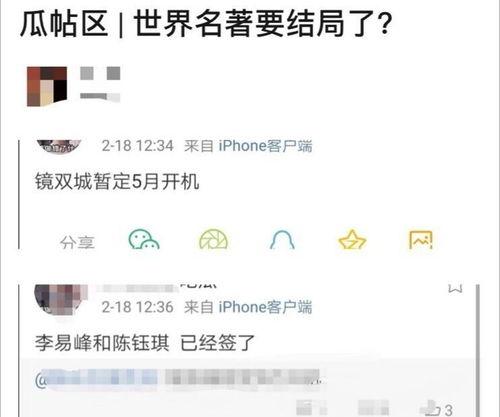Click bookmark icon on second reply

(455, 289)
